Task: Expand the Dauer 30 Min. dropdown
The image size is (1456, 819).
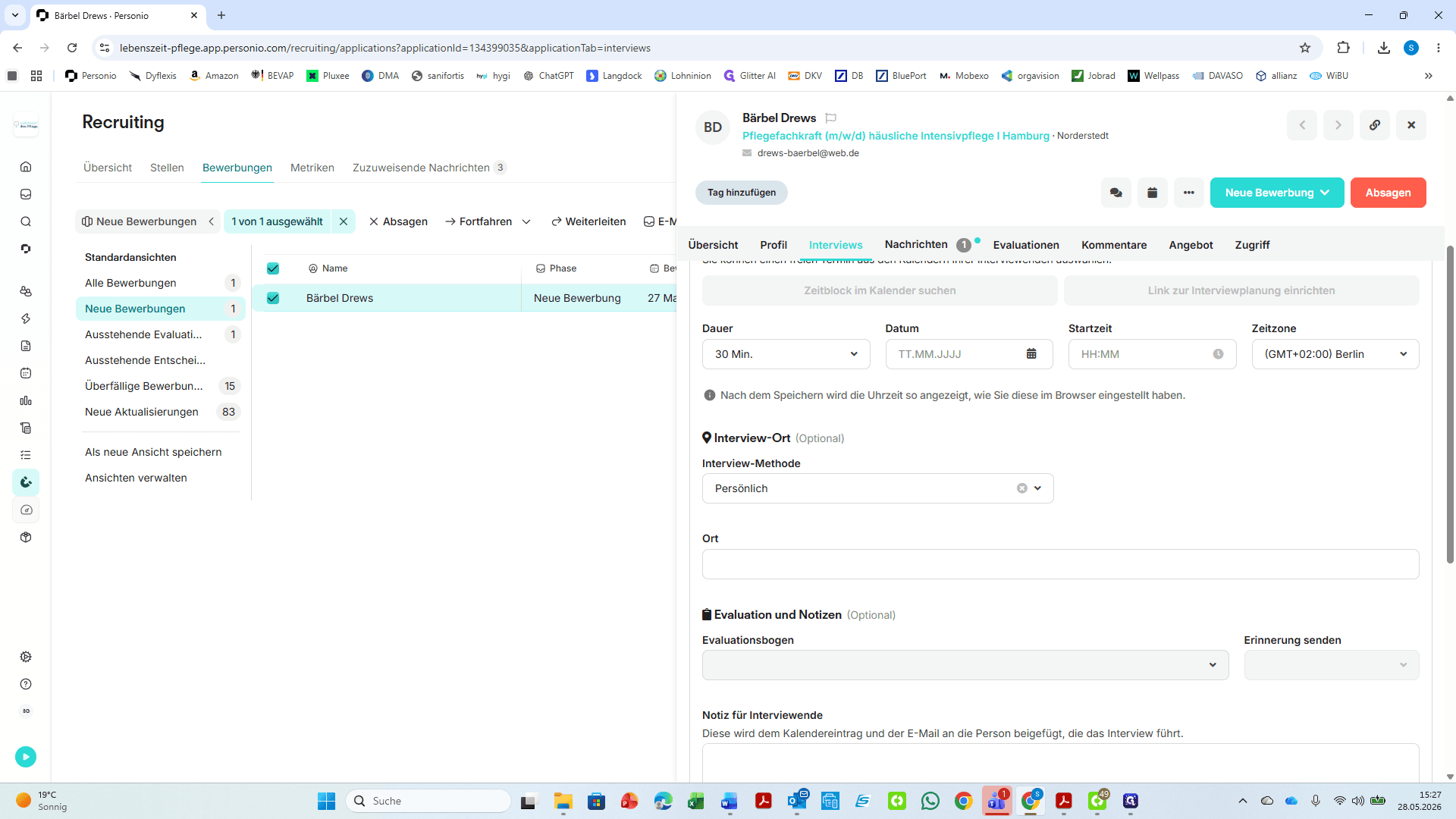Action: point(786,354)
